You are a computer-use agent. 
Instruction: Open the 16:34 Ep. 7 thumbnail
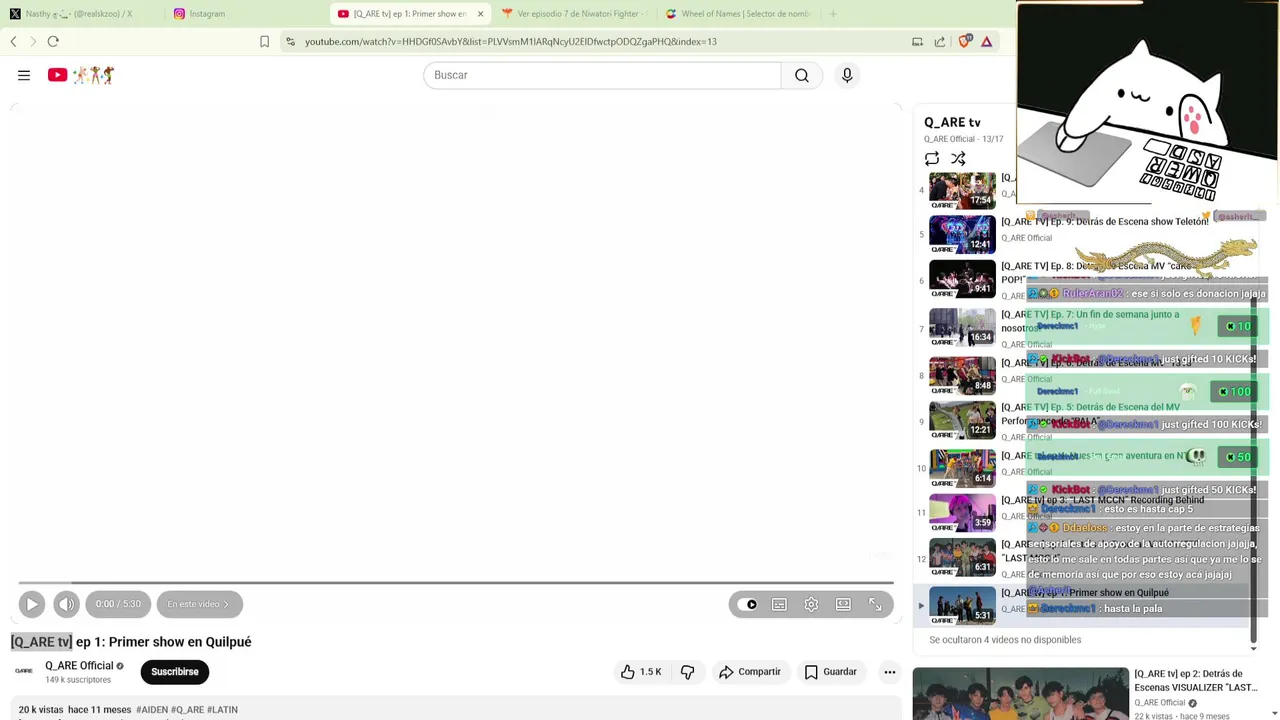point(962,327)
